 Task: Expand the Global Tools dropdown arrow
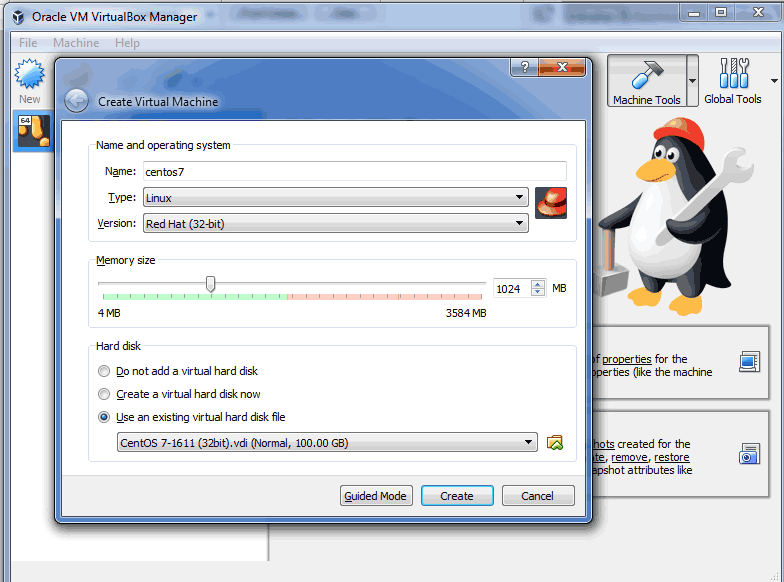(774, 80)
